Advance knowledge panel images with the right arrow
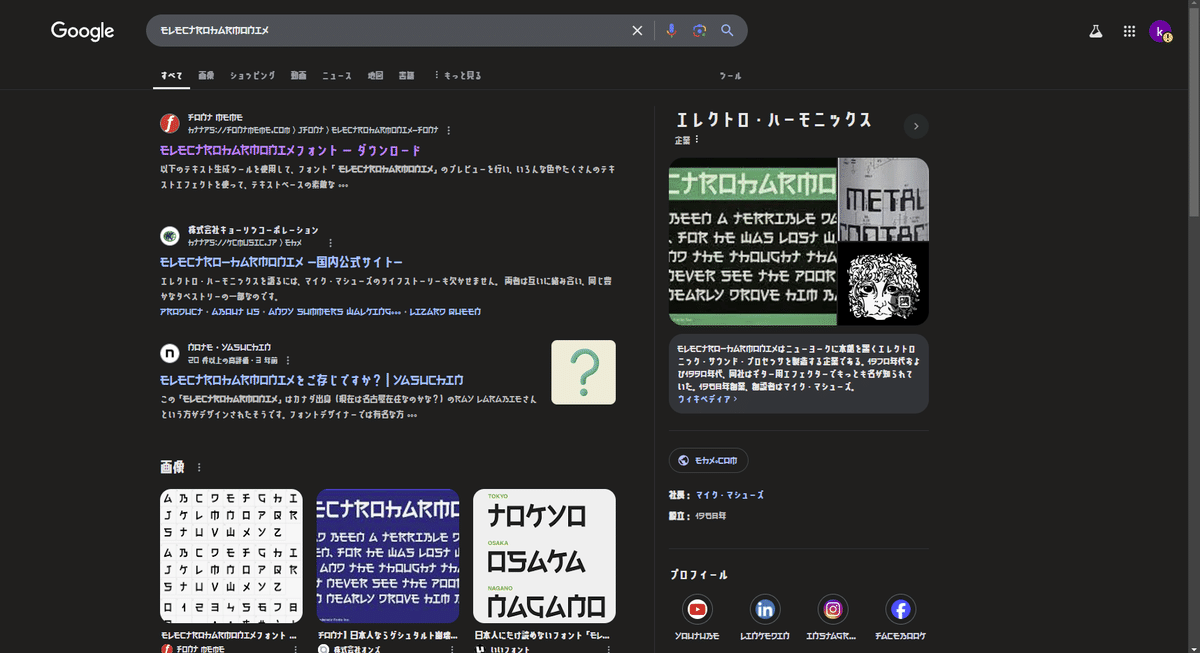1200x653 pixels. click(x=915, y=126)
